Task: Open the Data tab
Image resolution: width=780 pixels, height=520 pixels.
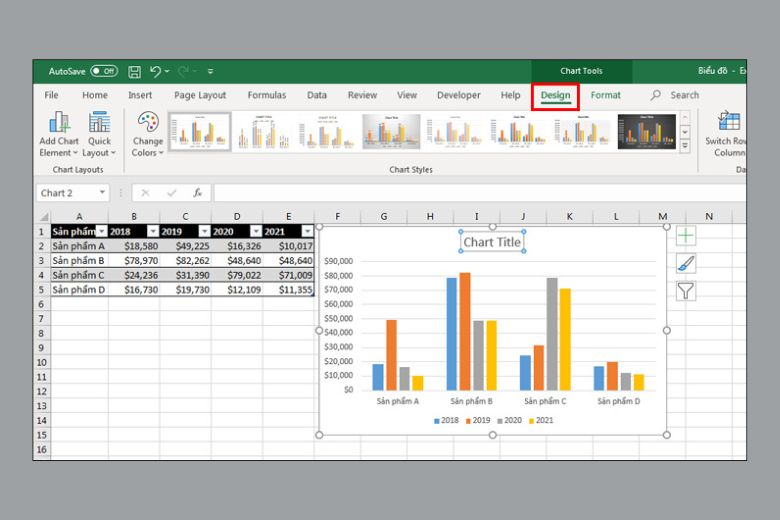Action: click(x=316, y=95)
